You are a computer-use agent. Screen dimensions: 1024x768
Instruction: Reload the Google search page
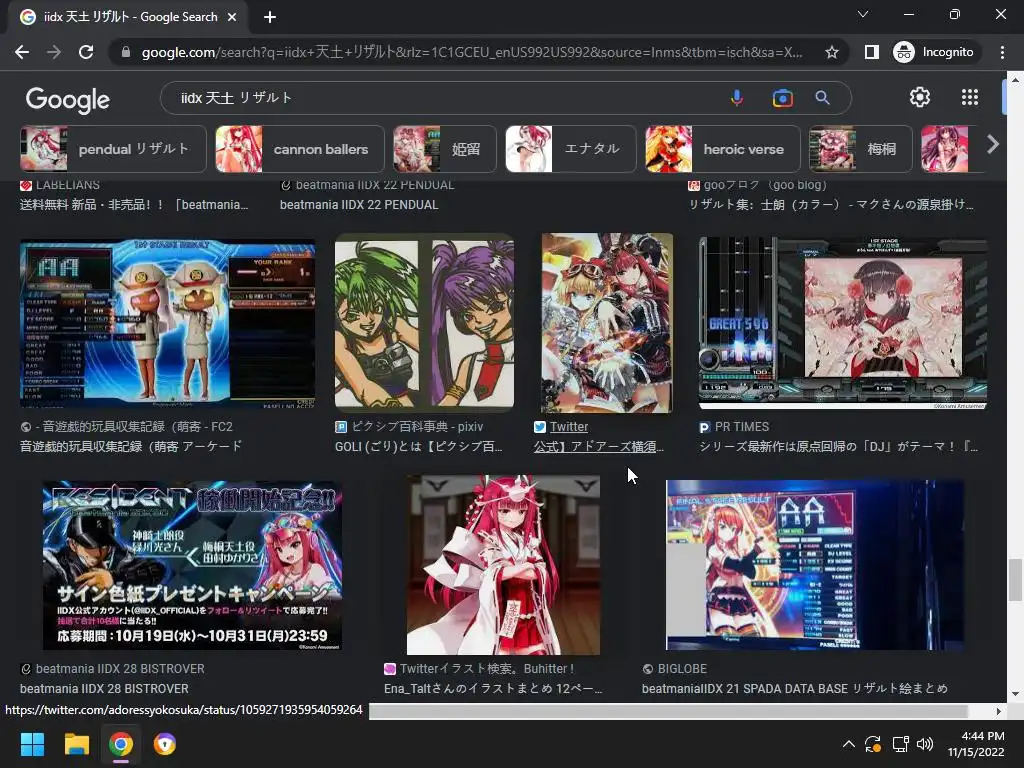86,52
